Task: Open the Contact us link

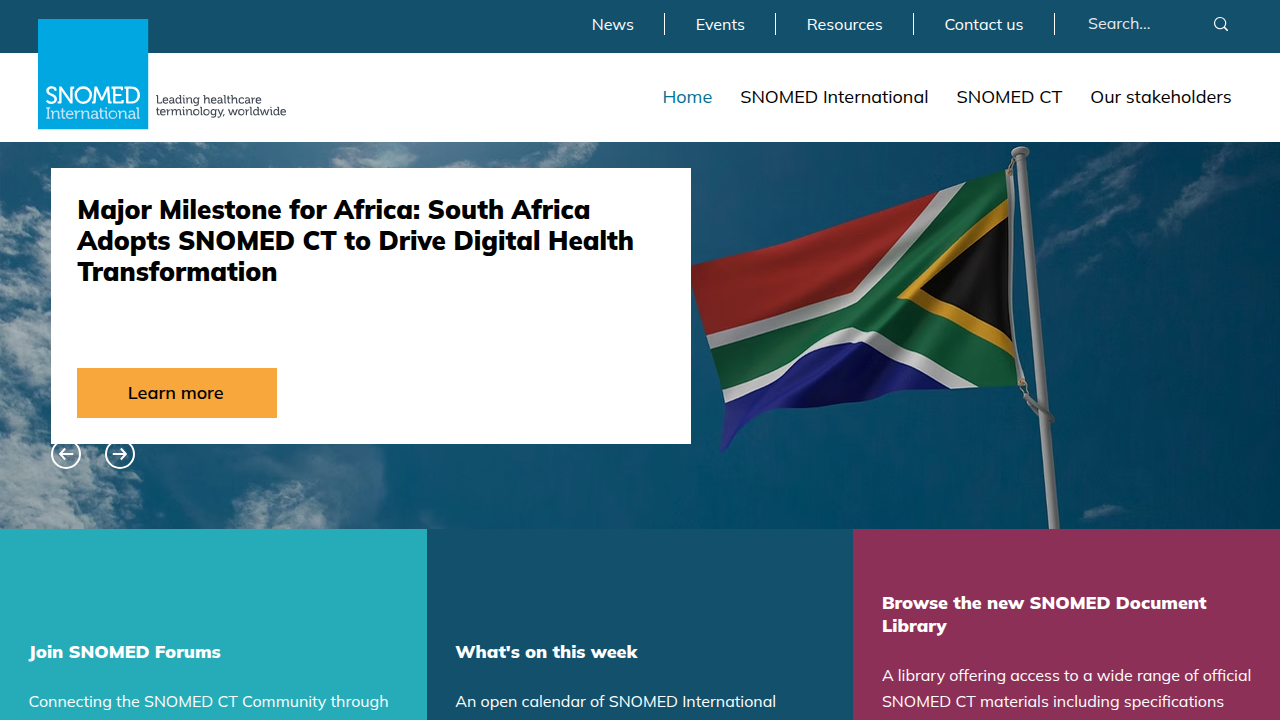Action: [984, 24]
